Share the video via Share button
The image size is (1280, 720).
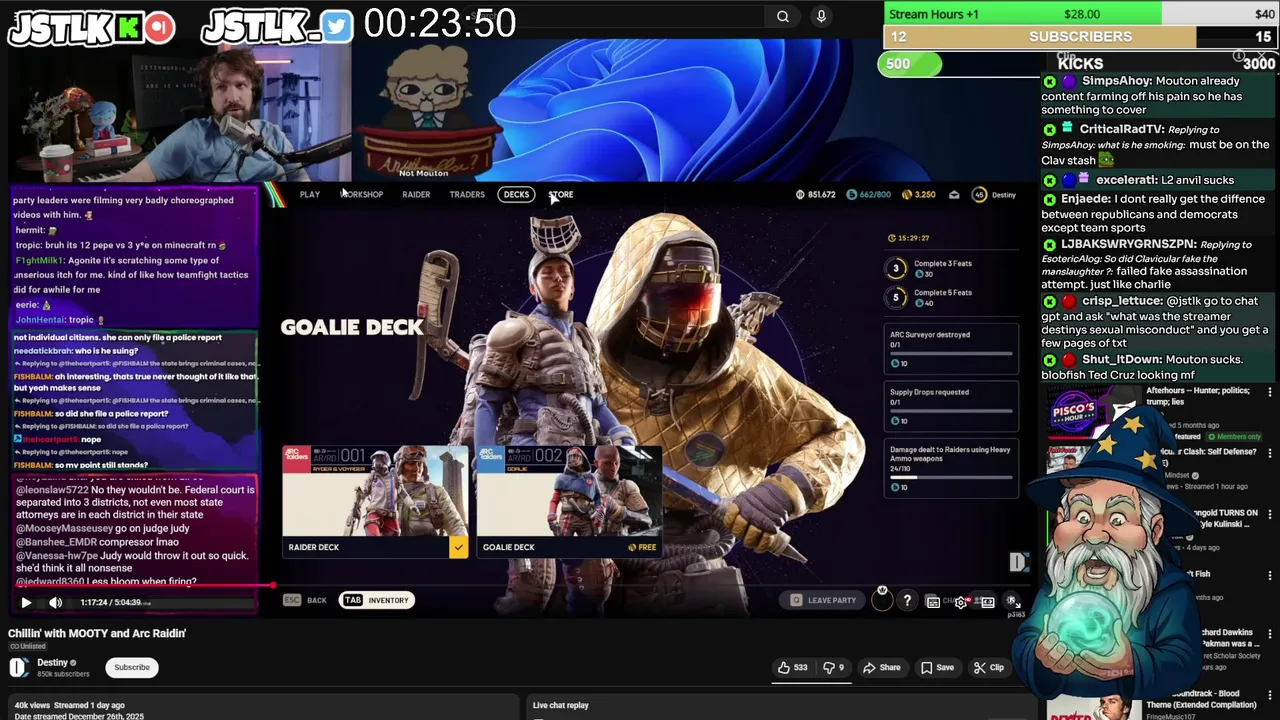882,667
